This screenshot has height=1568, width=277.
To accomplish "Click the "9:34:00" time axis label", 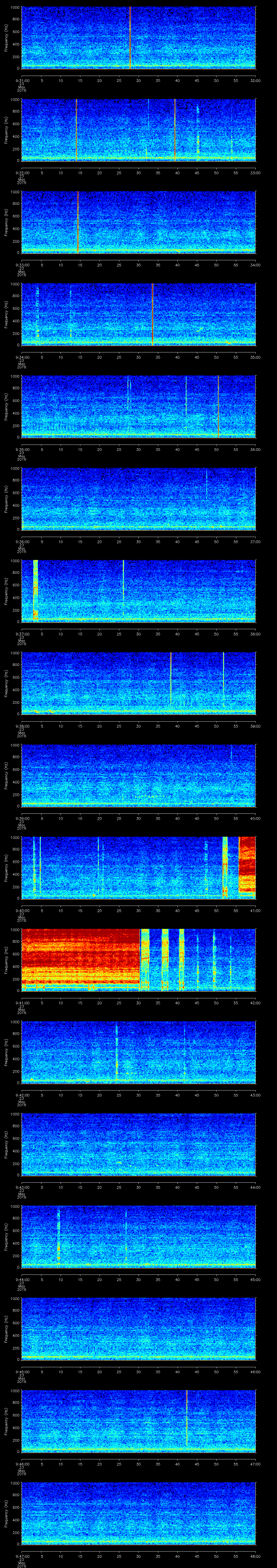I will click(x=22, y=357).
